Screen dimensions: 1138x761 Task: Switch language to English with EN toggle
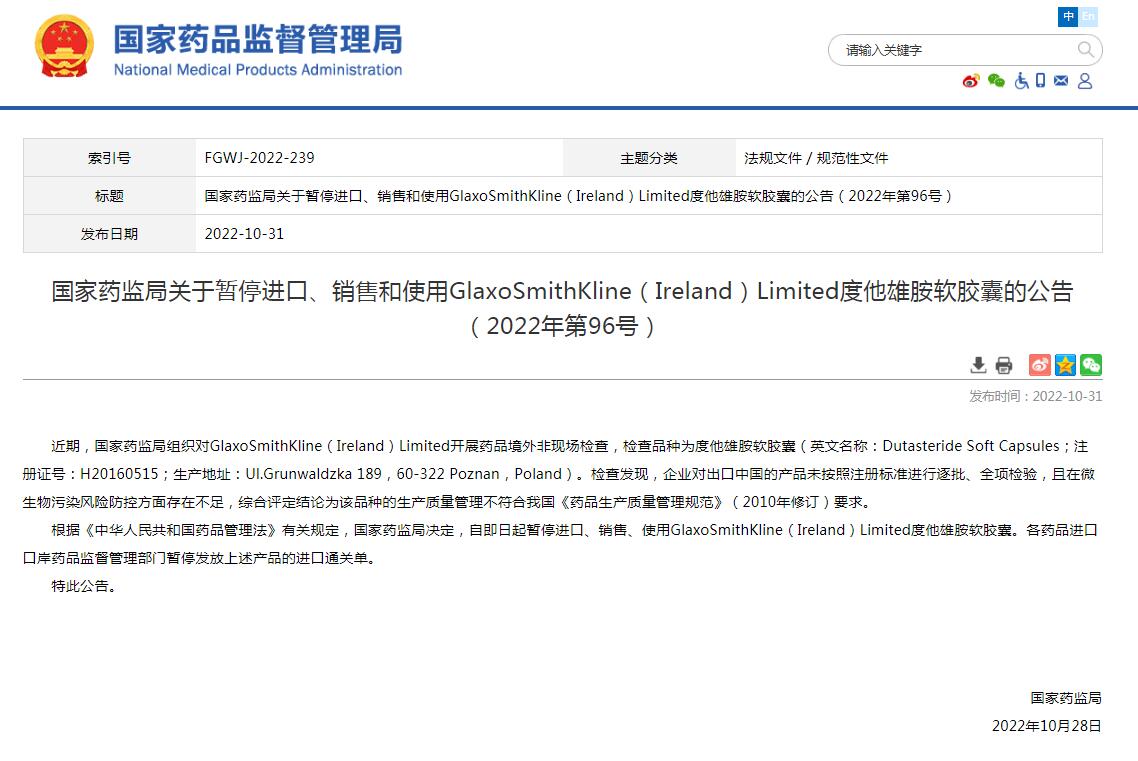click(1087, 16)
